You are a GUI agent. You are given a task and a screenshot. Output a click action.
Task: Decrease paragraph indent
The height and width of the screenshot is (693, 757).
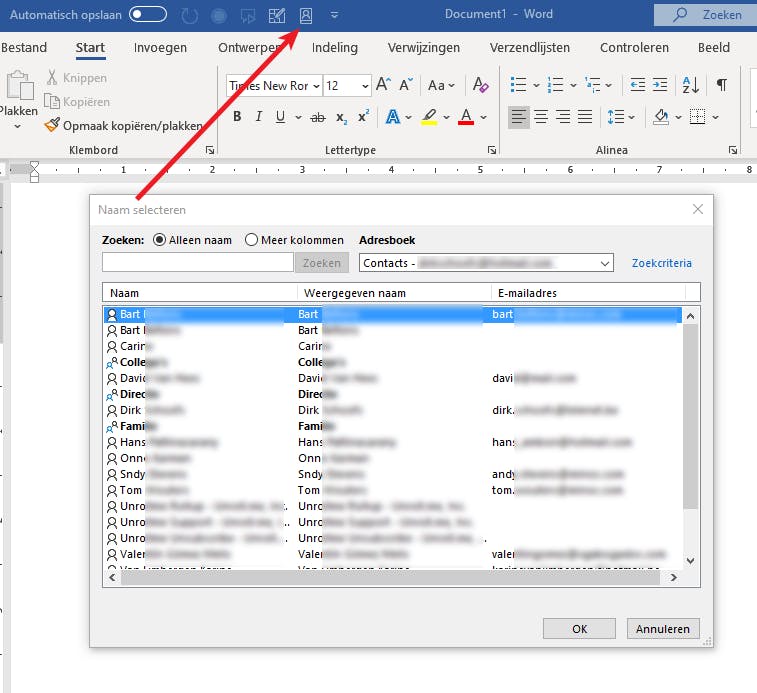[x=638, y=85]
